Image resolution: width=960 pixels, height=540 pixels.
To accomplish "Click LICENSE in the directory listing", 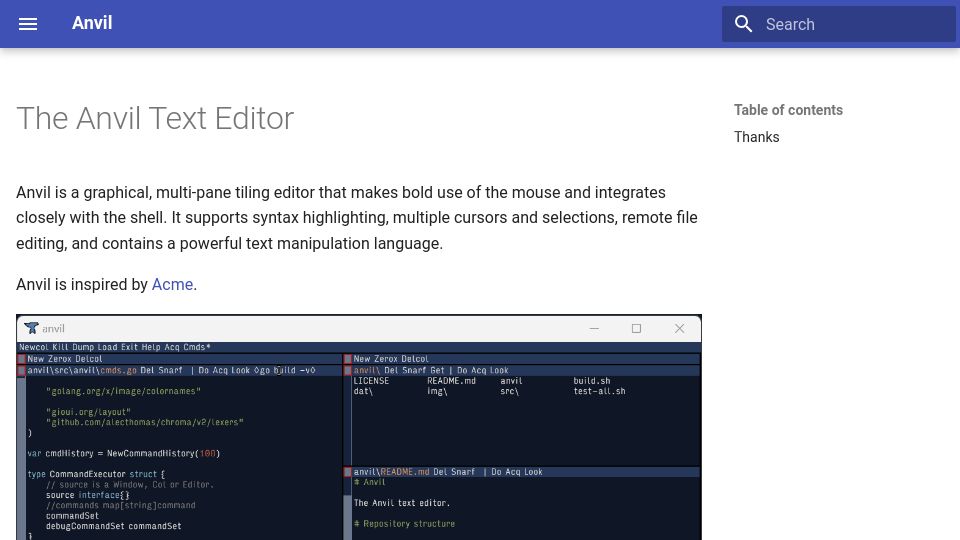I will 371,381.
